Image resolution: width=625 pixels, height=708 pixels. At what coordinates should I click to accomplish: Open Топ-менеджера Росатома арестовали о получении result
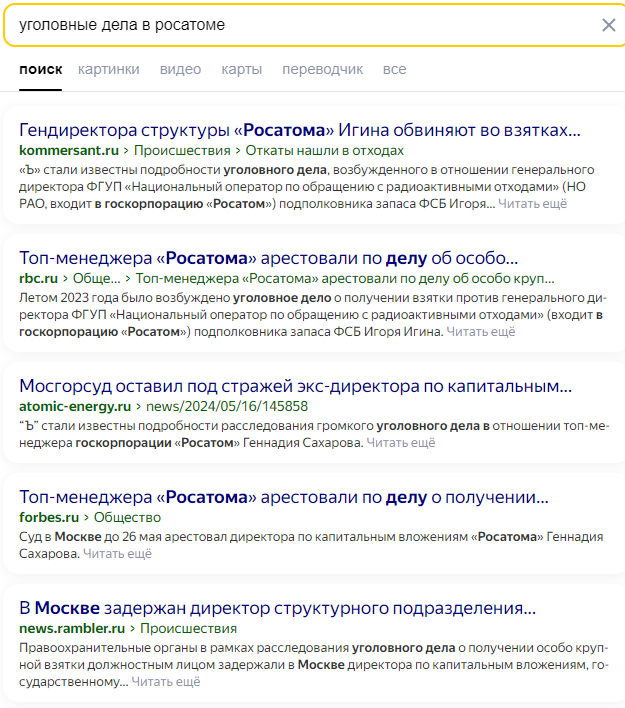284,497
